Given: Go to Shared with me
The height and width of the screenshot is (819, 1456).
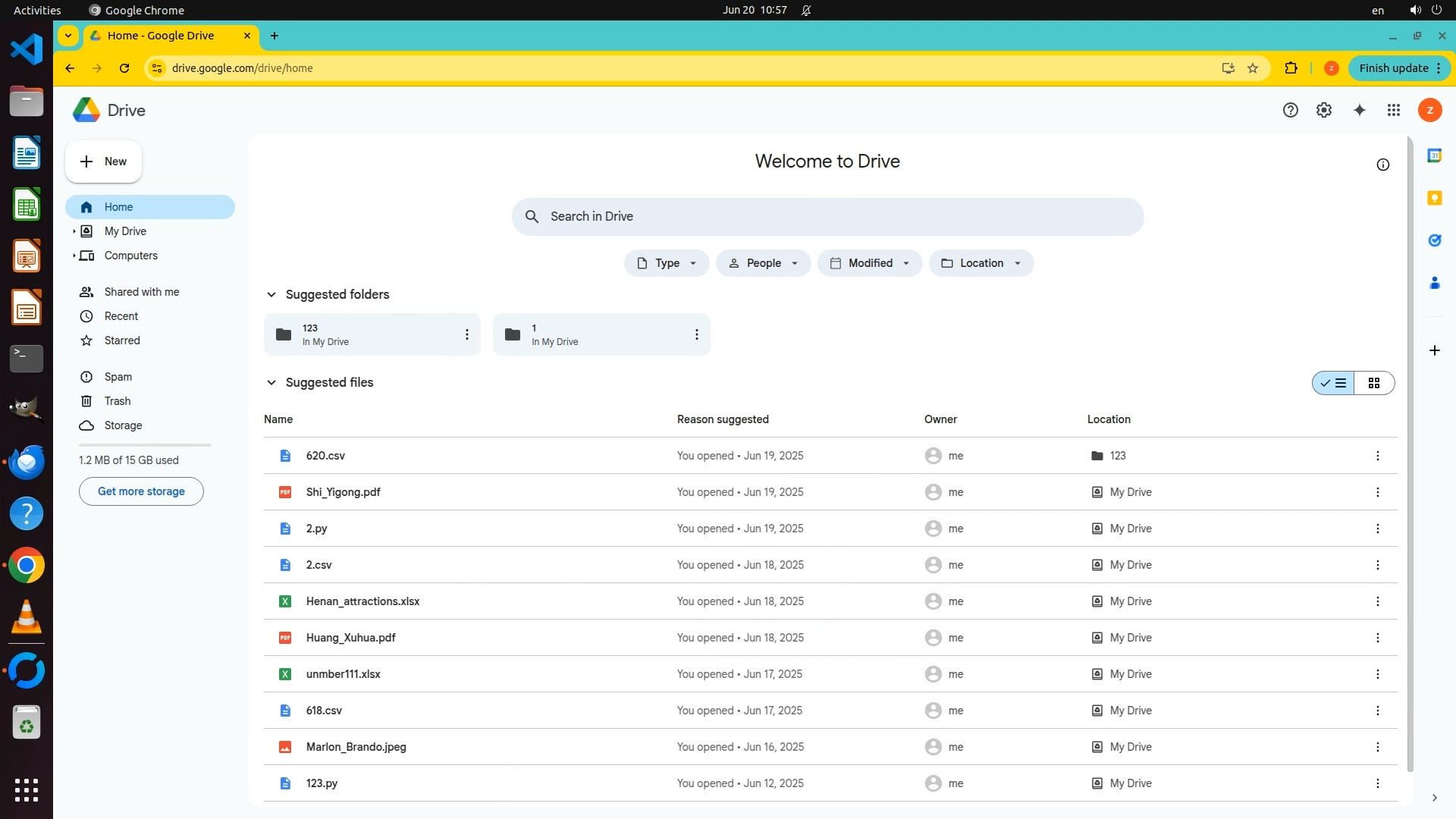Looking at the screenshot, I should (x=141, y=292).
